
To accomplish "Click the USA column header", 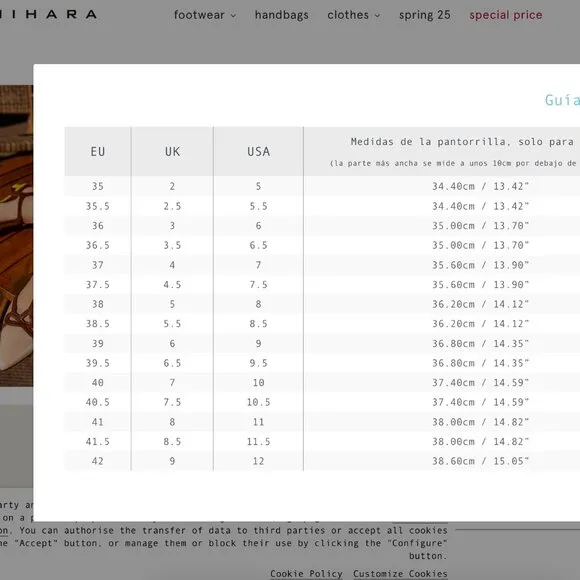I will coord(259,151).
